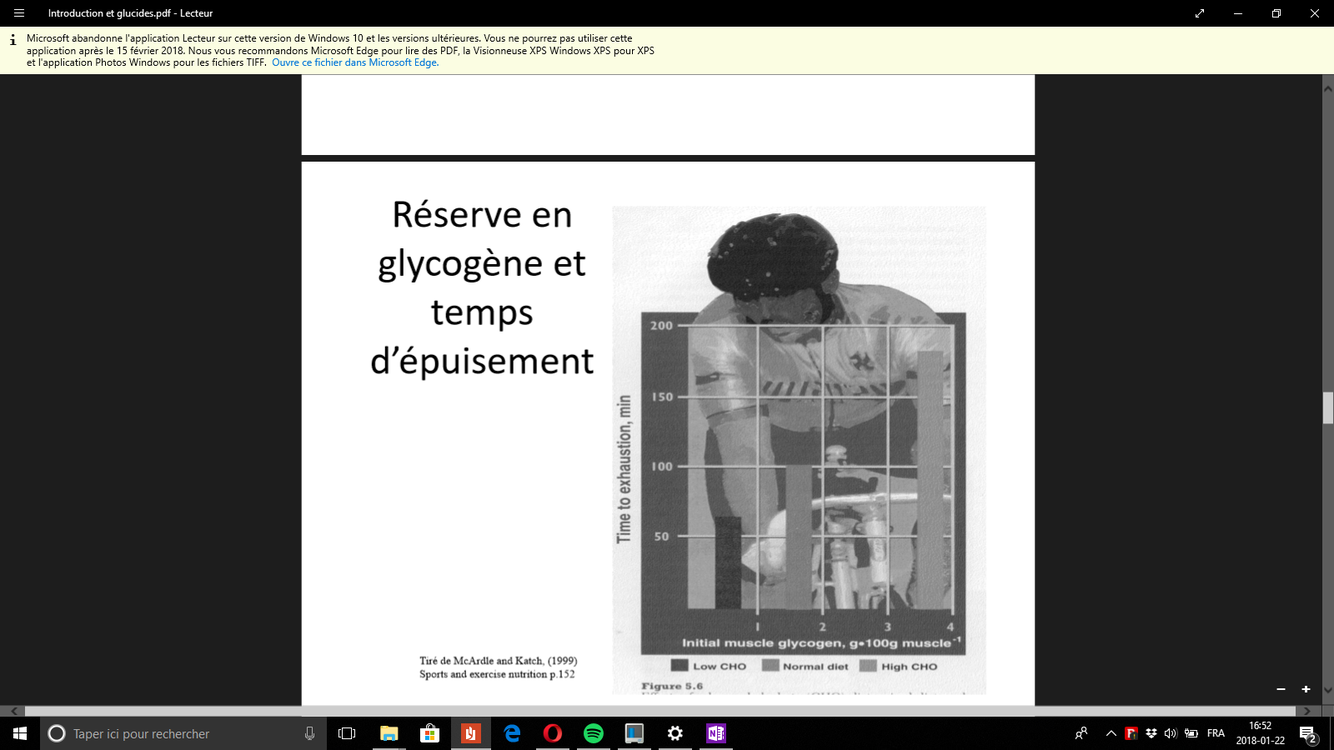Open Task View from the taskbar
Screen dimensions: 1334x750
coord(347,733)
